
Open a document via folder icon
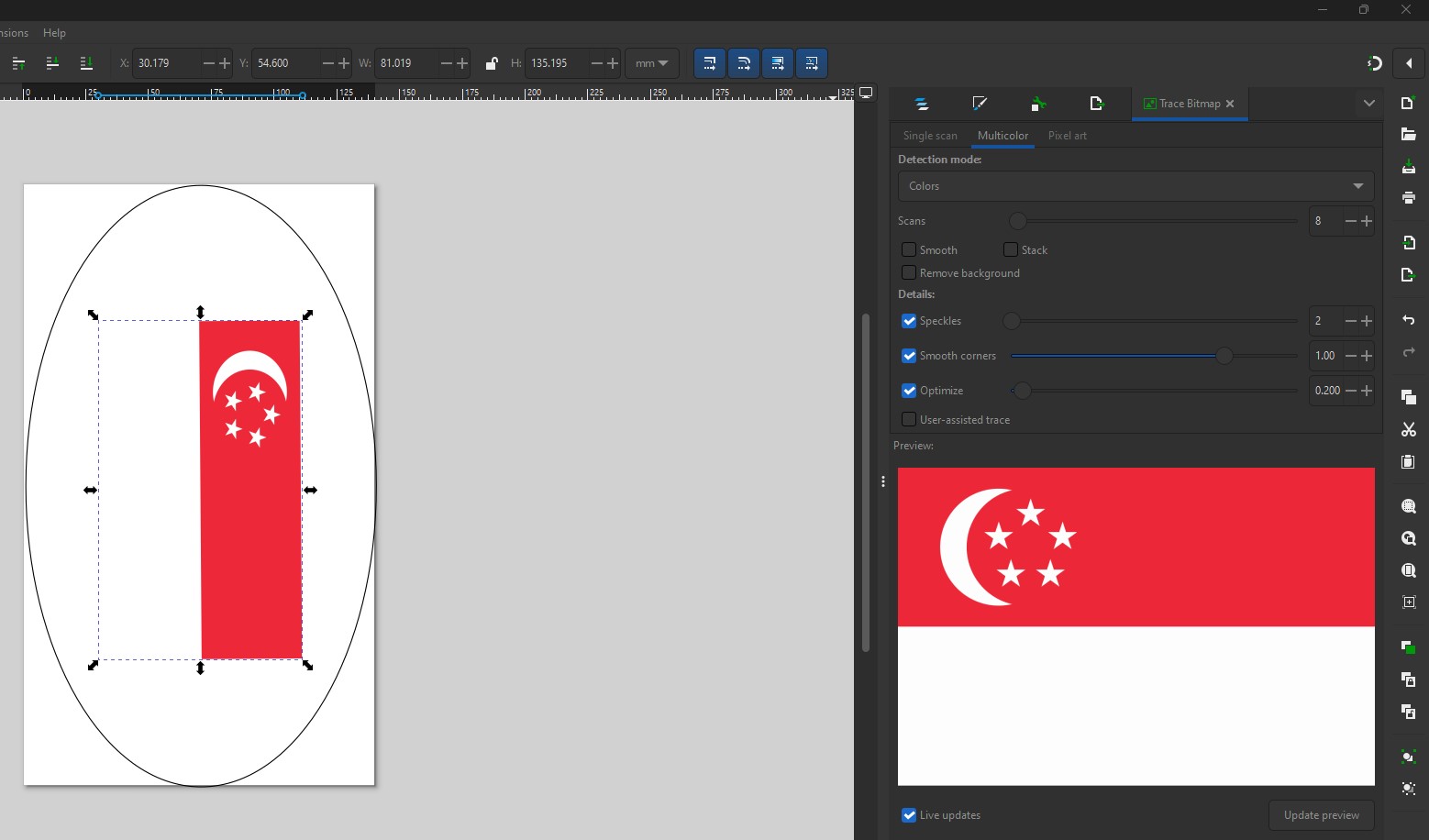click(1408, 135)
